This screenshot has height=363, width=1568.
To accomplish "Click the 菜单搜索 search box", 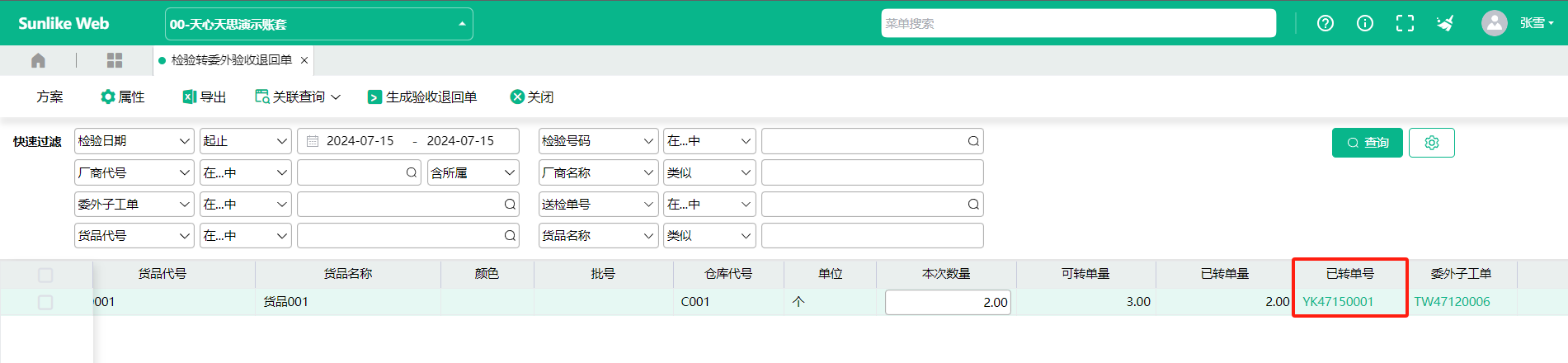I will (1077, 23).
